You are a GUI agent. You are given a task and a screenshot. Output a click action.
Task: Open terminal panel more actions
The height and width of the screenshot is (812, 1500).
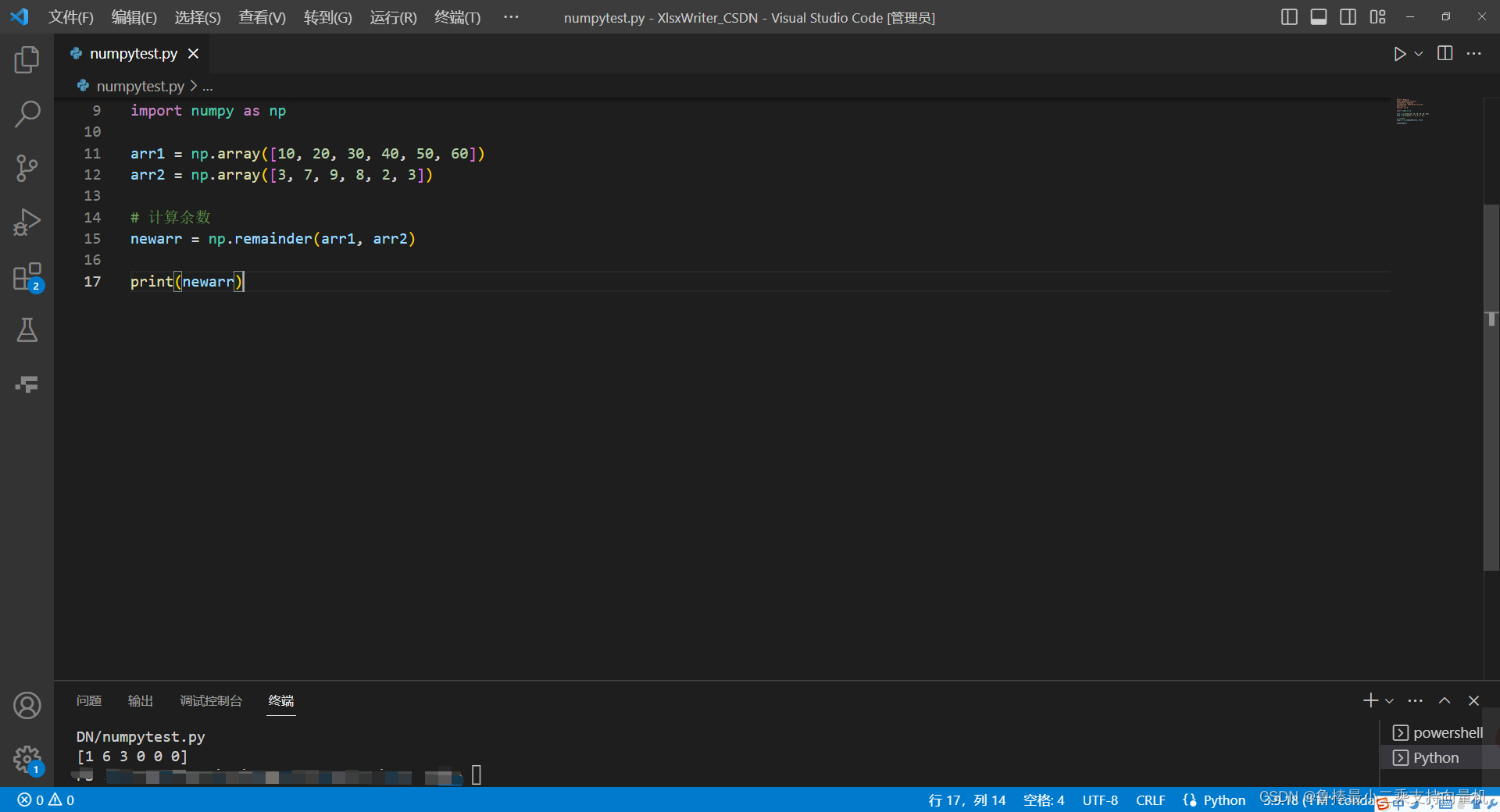(x=1416, y=700)
